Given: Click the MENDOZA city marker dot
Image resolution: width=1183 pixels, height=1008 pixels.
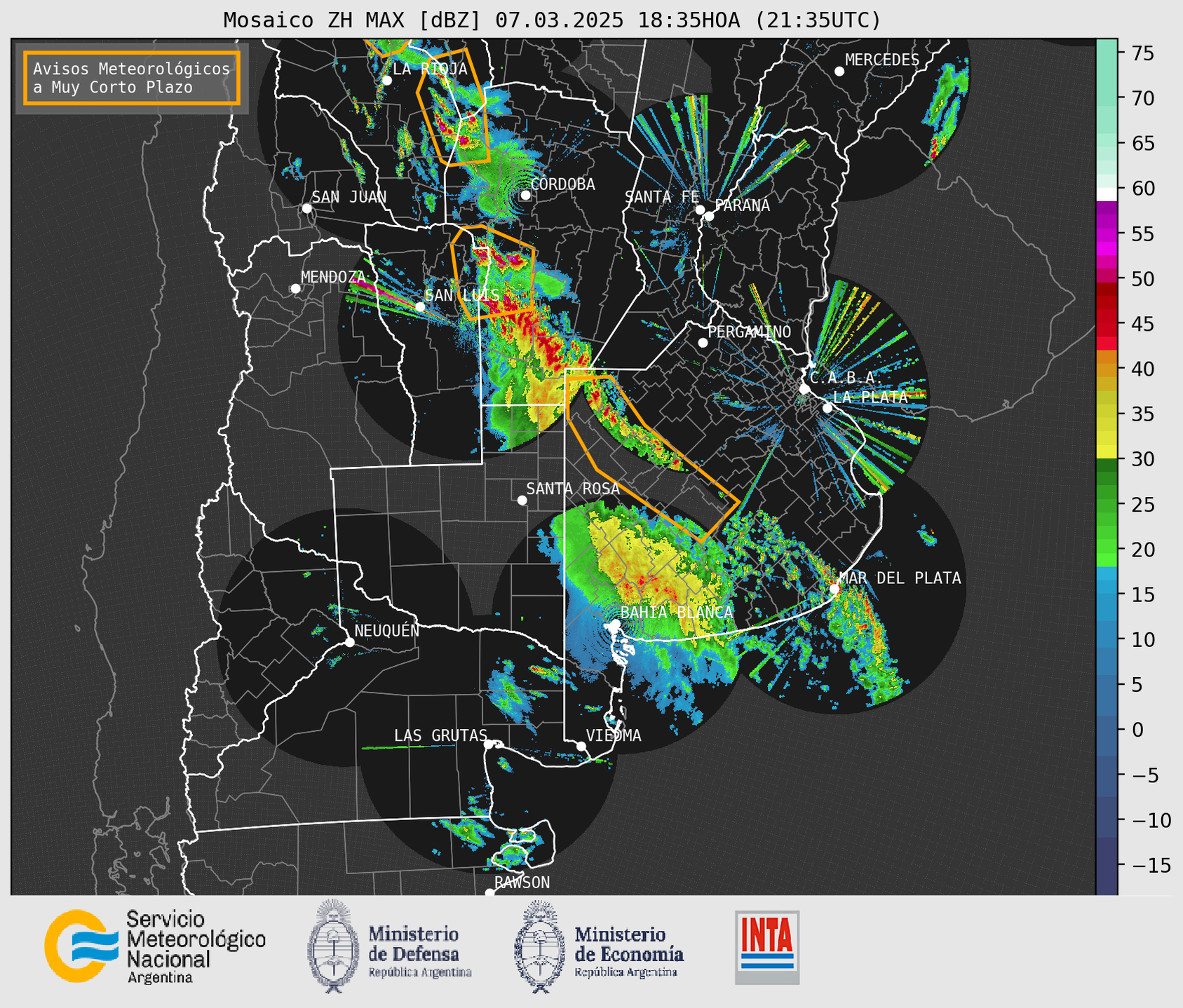Looking at the screenshot, I should pyautogui.click(x=295, y=289).
